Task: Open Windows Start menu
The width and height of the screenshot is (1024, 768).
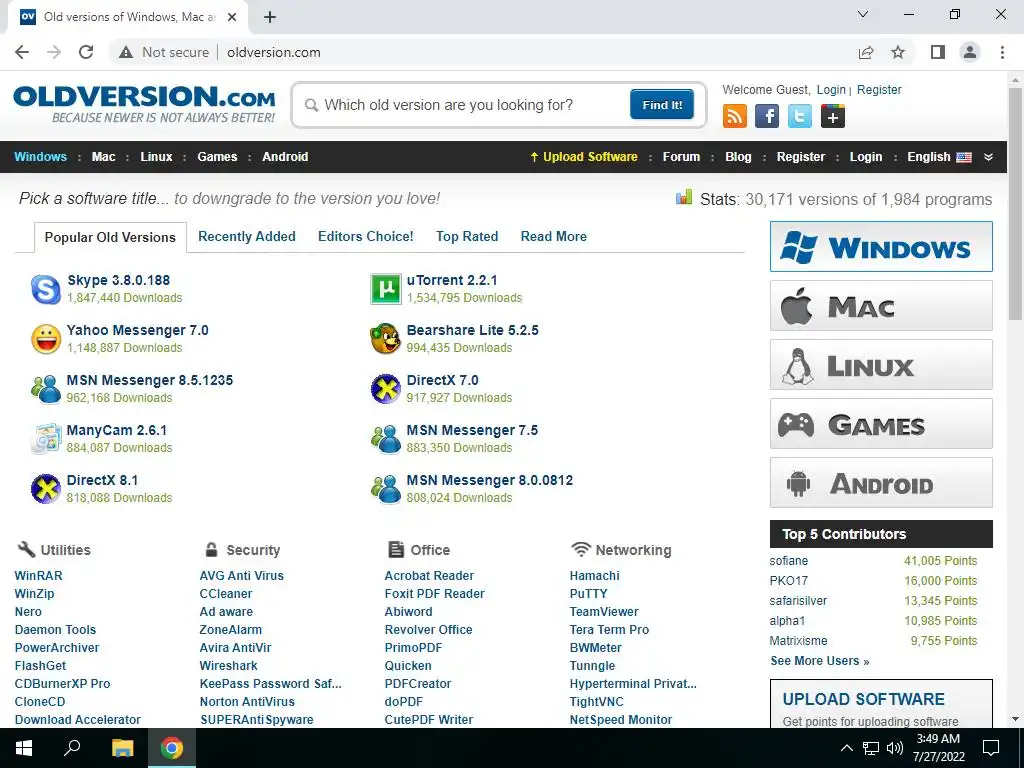Action: click(24, 748)
